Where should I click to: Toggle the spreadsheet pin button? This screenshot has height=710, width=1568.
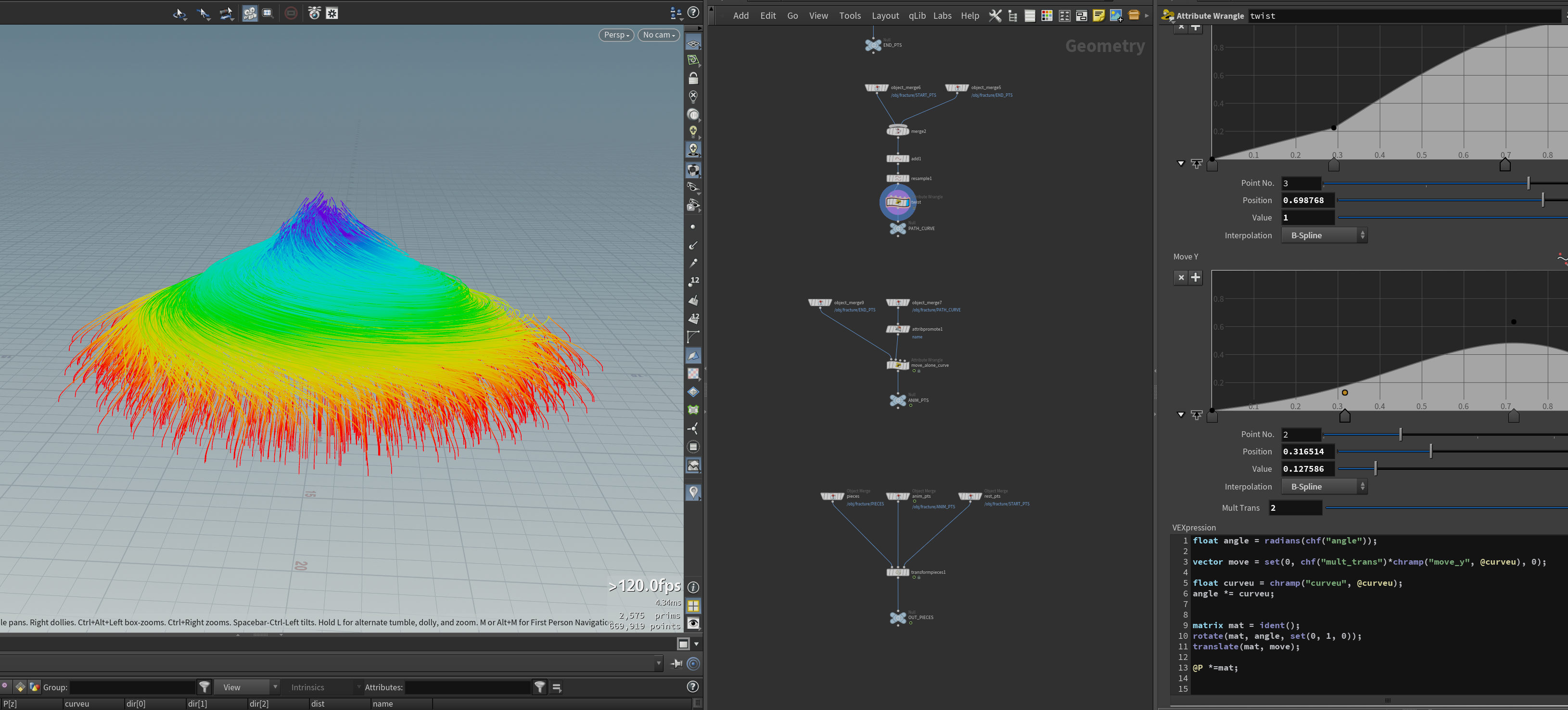676,664
